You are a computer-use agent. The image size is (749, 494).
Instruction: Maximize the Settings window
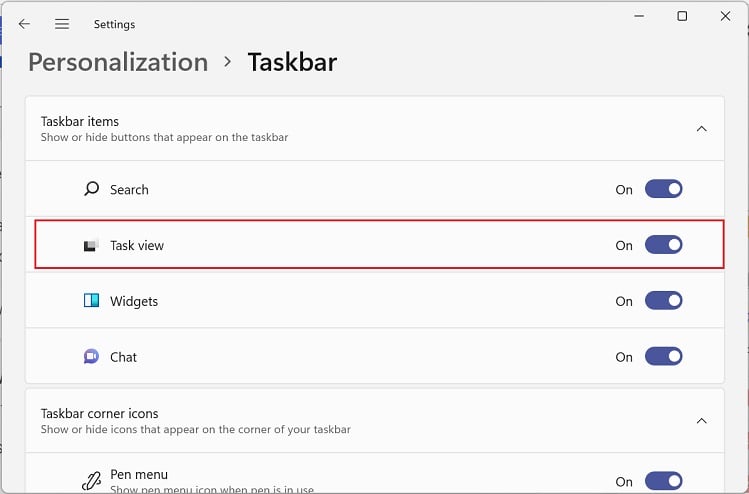coord(682,16)
